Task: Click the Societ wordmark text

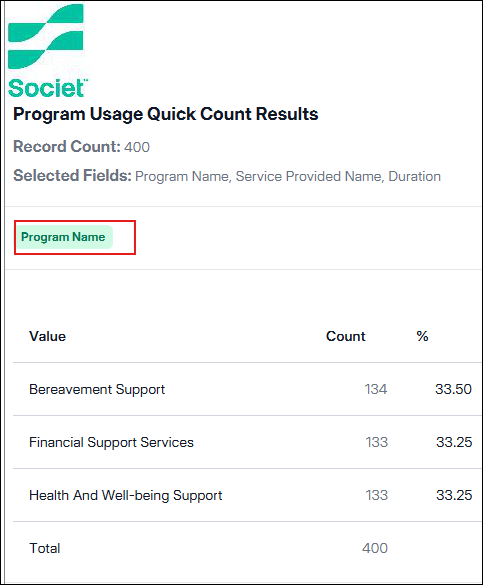Action: (x=47, y=88)
